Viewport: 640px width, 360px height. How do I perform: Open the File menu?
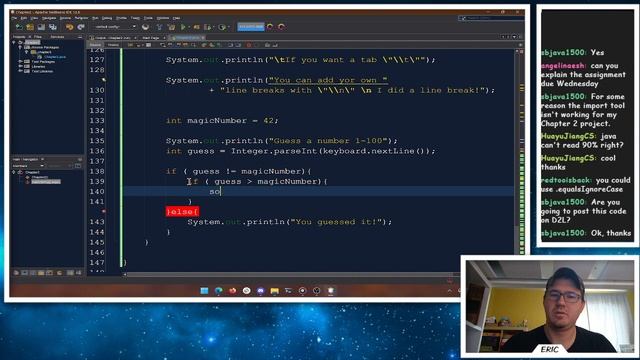[14, 18]
